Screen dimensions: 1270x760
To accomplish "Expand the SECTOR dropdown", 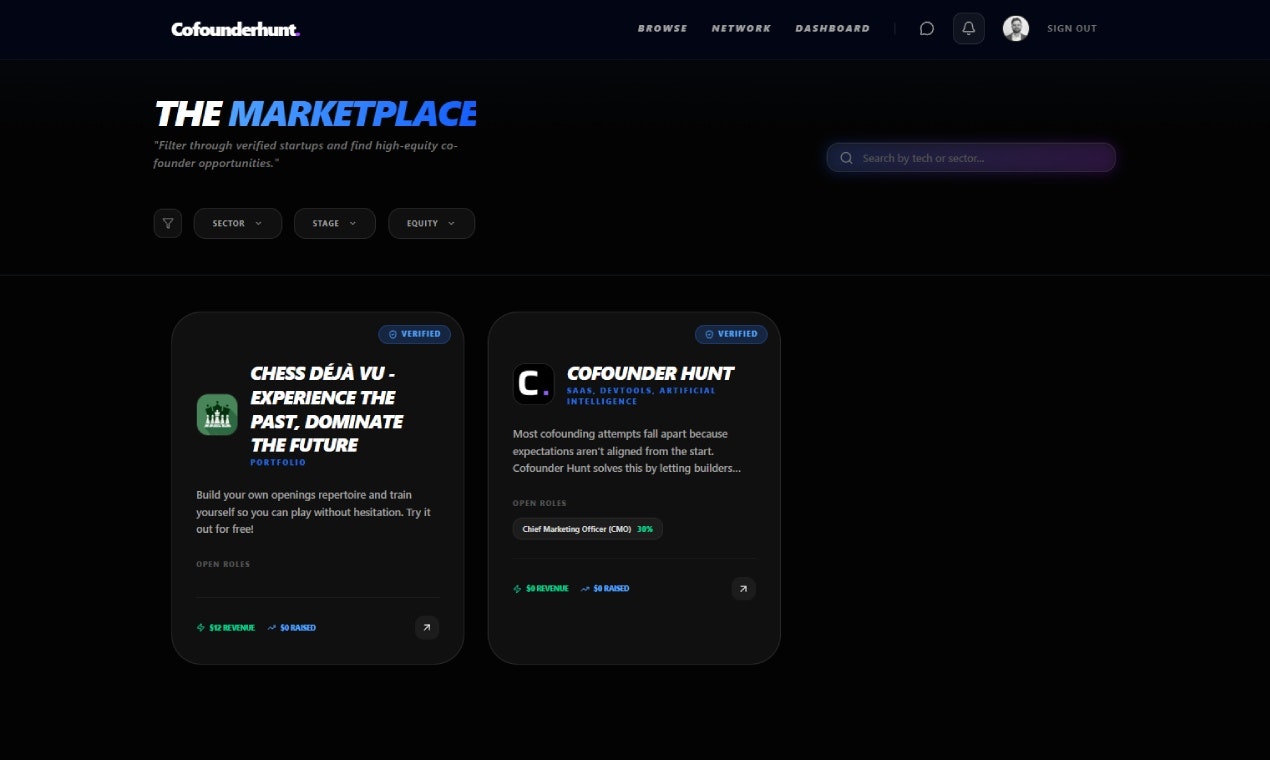I will point(237,223).
